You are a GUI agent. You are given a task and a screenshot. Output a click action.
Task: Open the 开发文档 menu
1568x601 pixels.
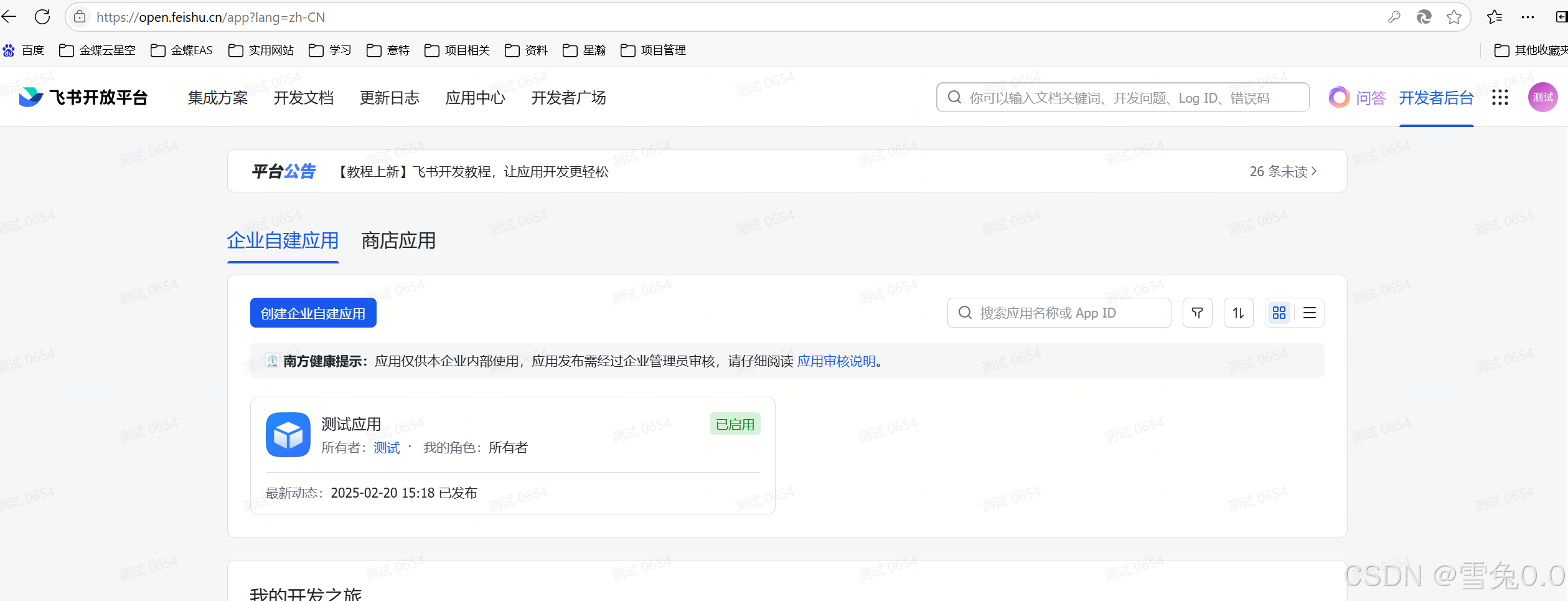coord(304,98)
